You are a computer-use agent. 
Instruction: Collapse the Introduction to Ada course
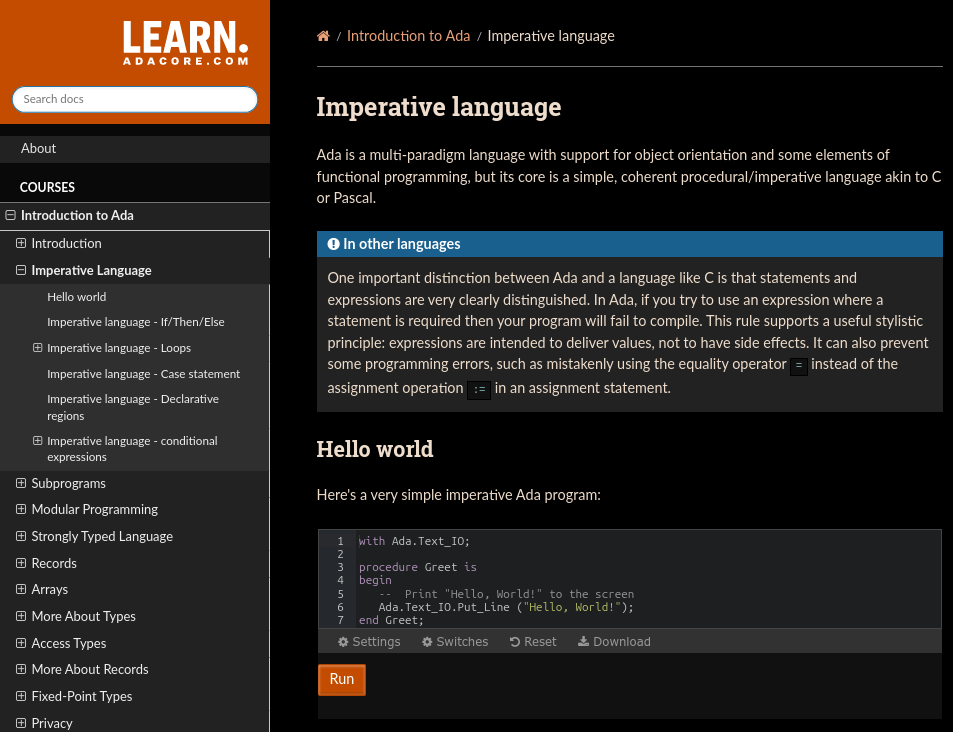pos(11,215)
